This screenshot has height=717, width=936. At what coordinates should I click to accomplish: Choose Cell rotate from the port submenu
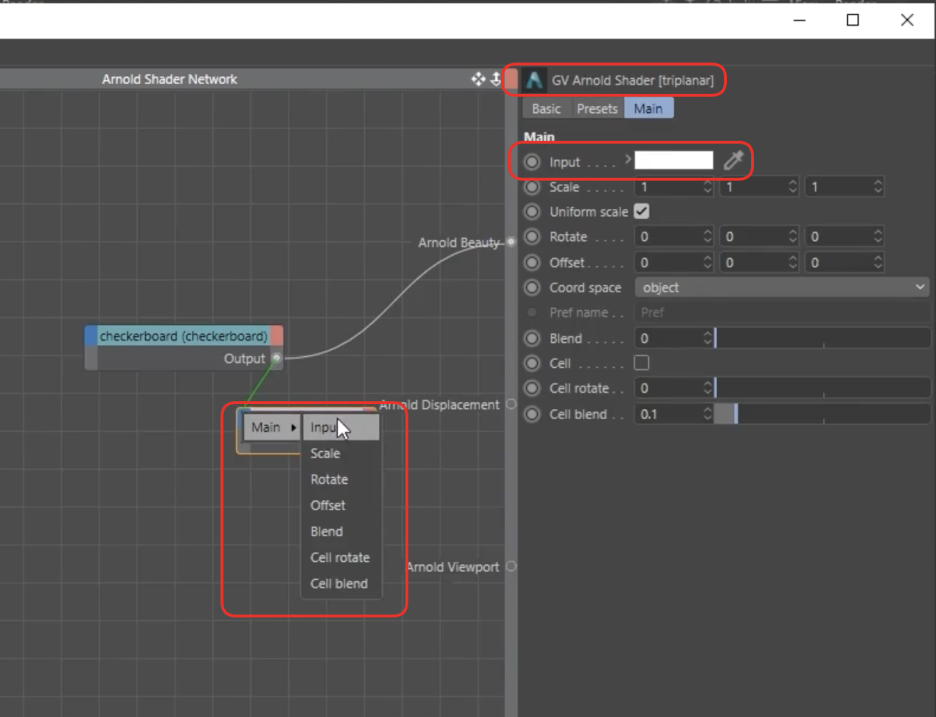point(341,558)
